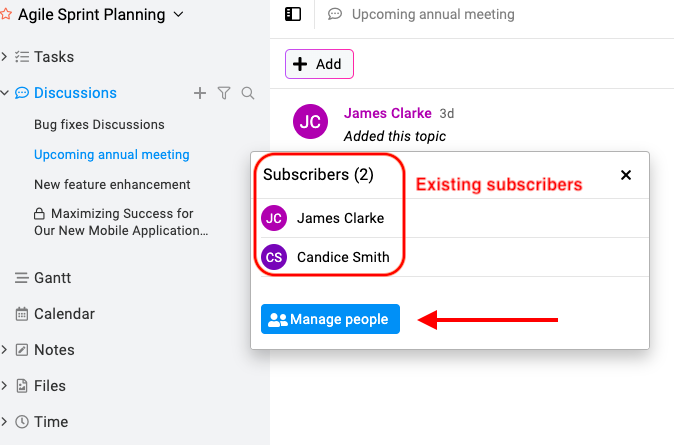Toggle the sidebar panel layout icon
674x445 pixels.
(x=293, y=14)
